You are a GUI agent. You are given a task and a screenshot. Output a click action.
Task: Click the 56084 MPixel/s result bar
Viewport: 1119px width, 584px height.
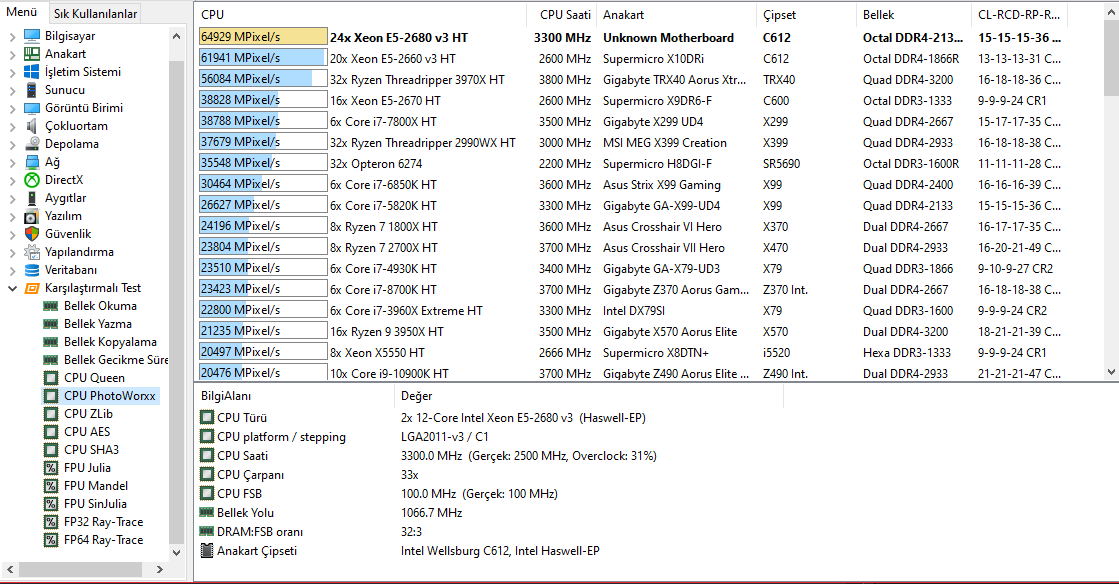tap(263, 79)
